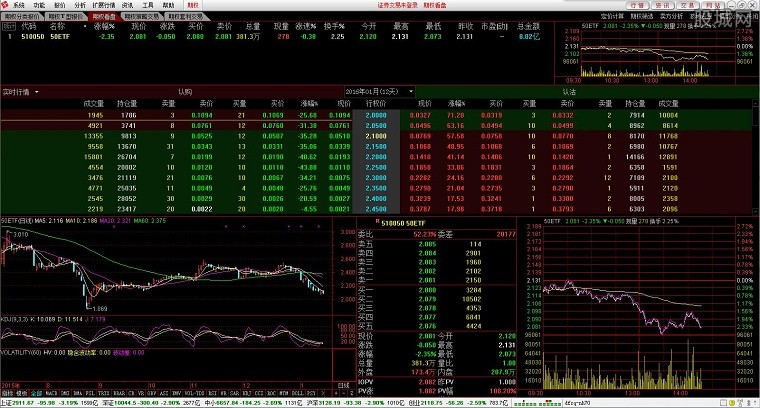
Task: Click the red application logo icon
Action: [5, 5]
